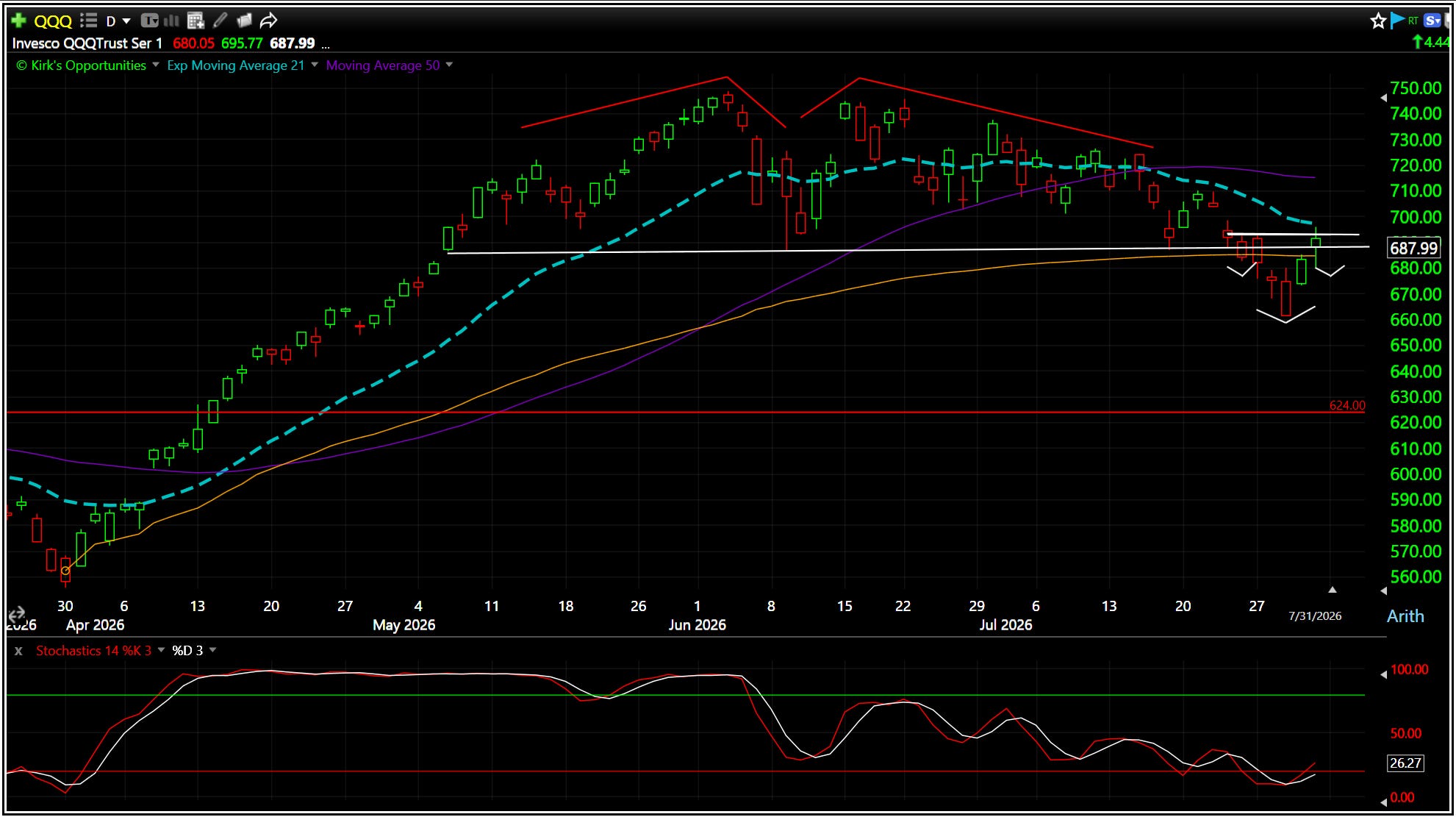Screen dimensions: 1456x817
Task: Expand the Moving Average 50 dropdown arrow
Action: (x=449, y=65)
